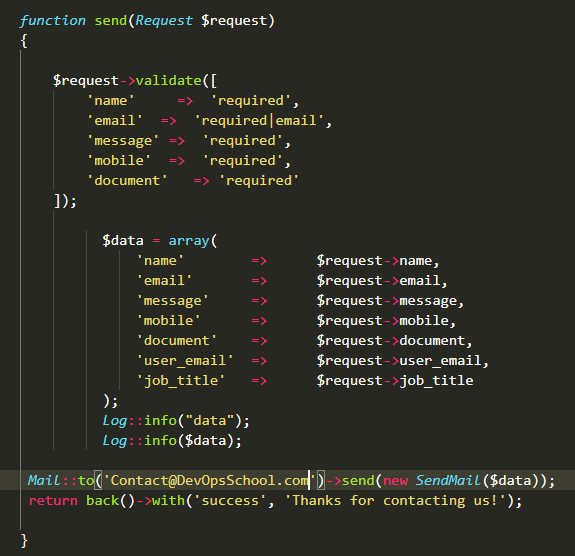Screen dimensions: 575x556
Task: Click the Contact@DevOpsSchool.com email string
Action: click(210, 480)
